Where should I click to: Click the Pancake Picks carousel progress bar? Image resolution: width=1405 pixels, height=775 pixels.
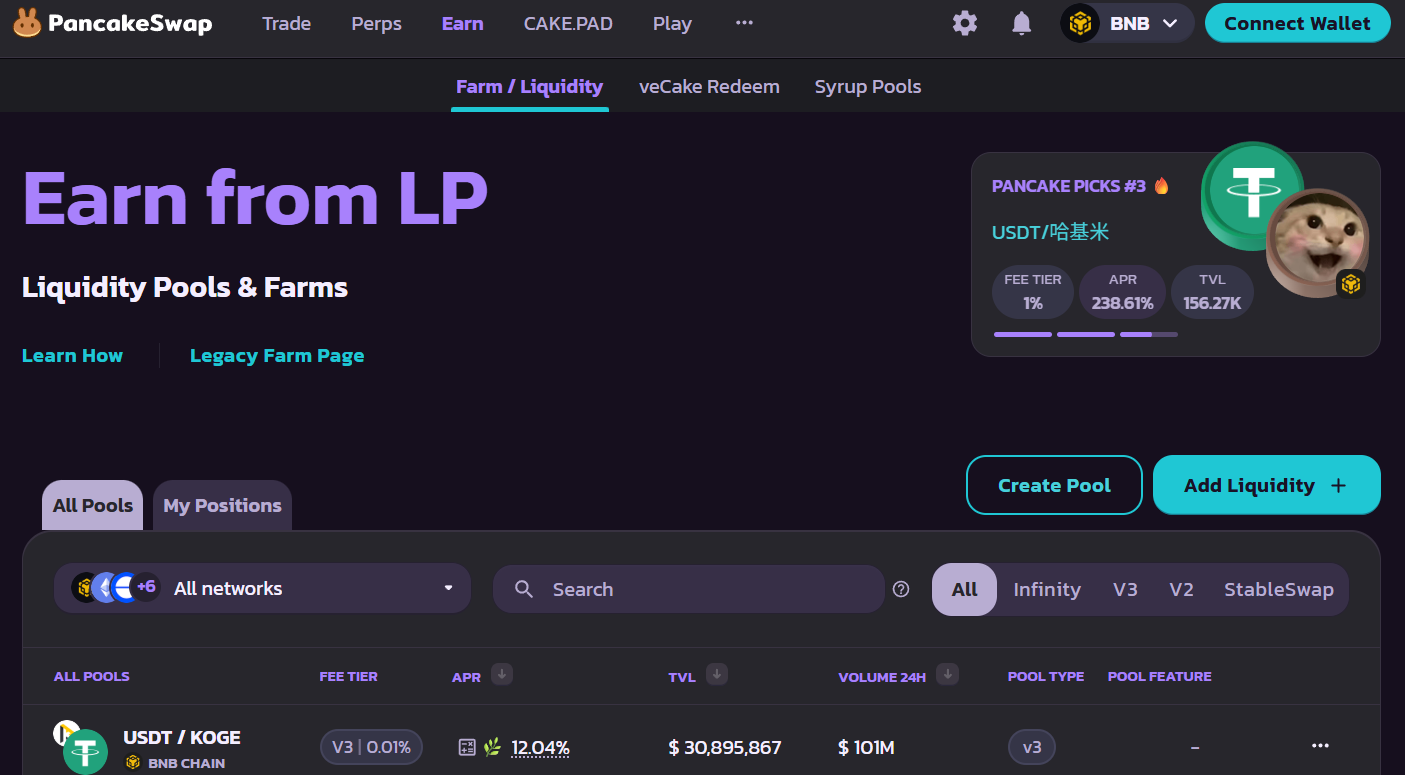(x=1085, y=334)
